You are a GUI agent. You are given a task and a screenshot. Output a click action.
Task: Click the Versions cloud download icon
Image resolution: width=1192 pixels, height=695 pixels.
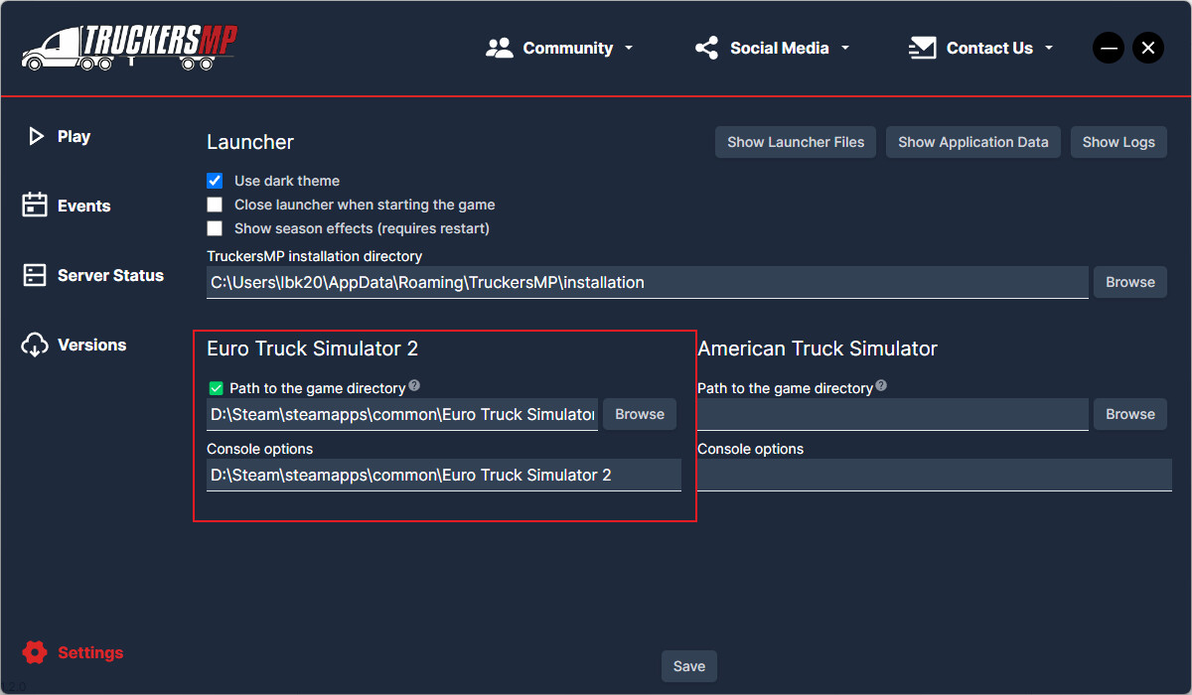click(x=34, y=344)
